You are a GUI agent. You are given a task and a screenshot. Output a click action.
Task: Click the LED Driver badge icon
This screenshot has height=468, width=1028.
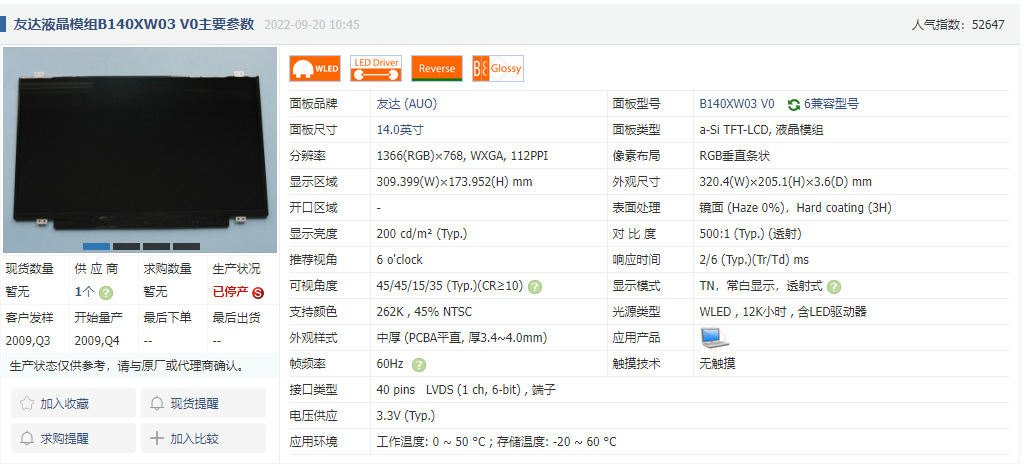click(376, 68)
